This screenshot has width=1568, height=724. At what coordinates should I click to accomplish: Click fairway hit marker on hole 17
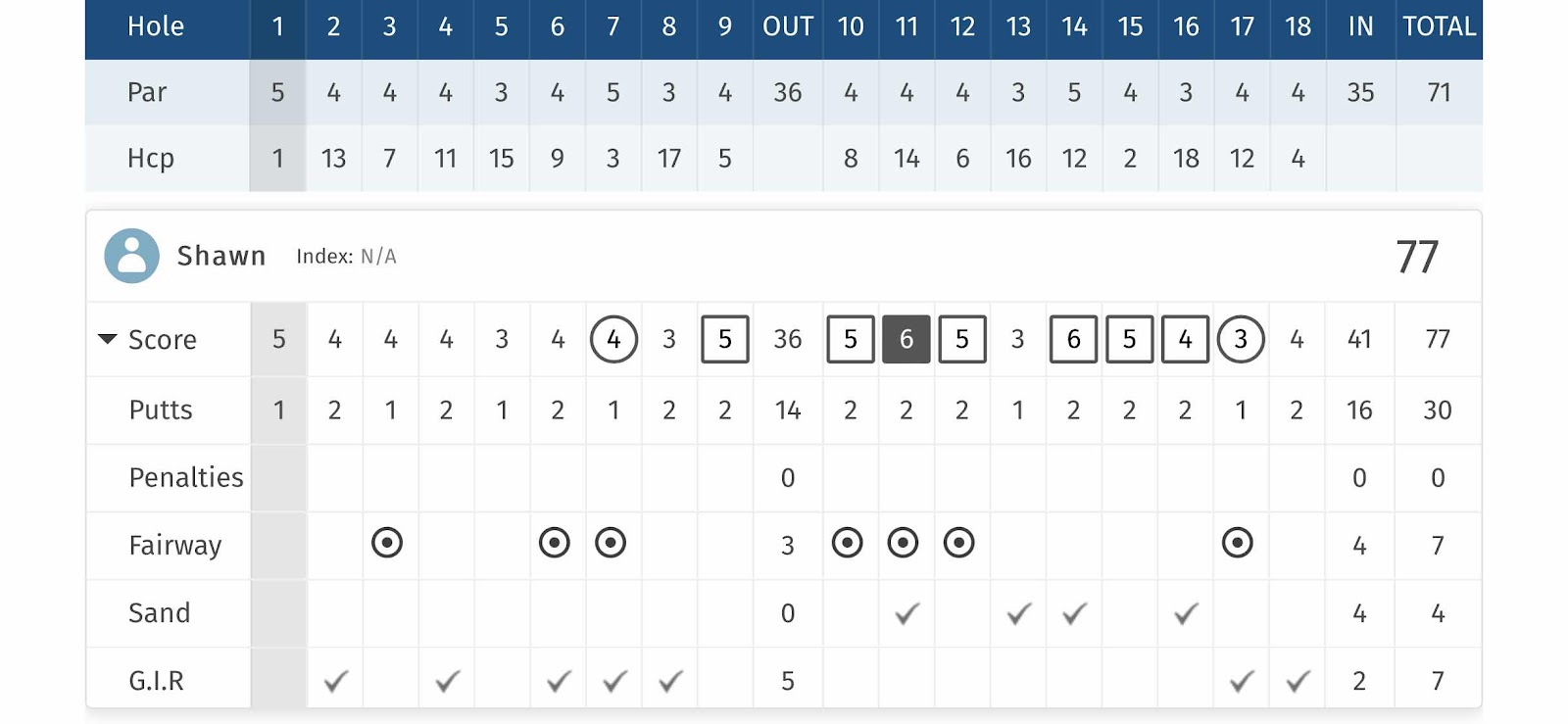[x=1238, y=543]
